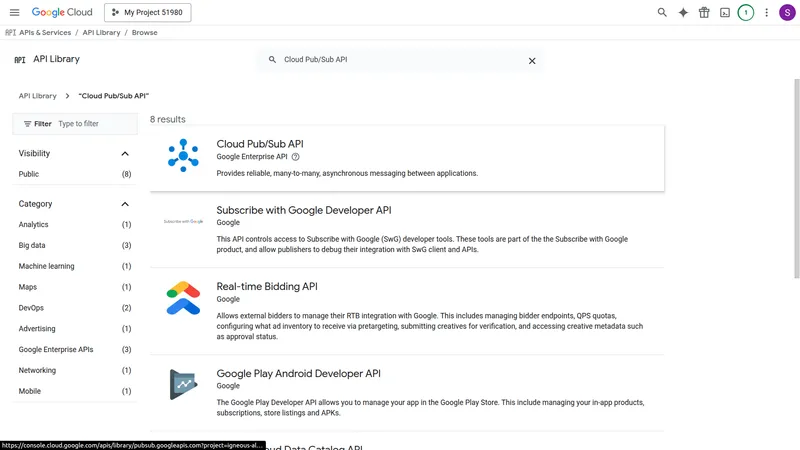Open the top bar search icon

pyautogui.click(x=662, y=12)
